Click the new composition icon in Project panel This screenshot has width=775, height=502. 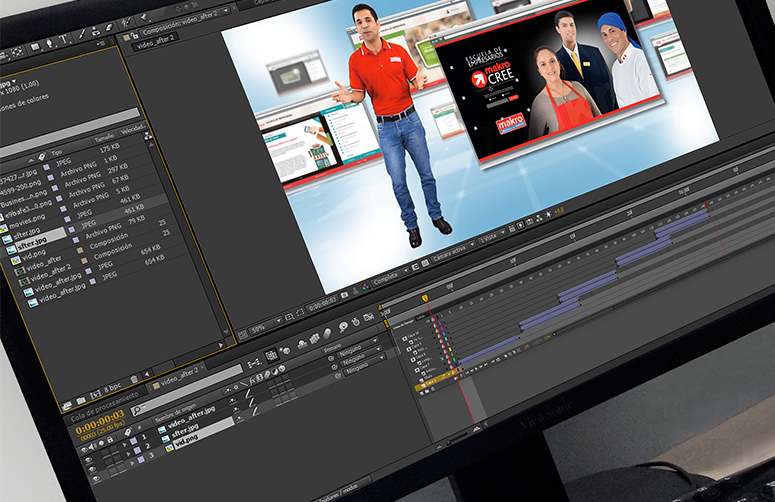[95, 395]
